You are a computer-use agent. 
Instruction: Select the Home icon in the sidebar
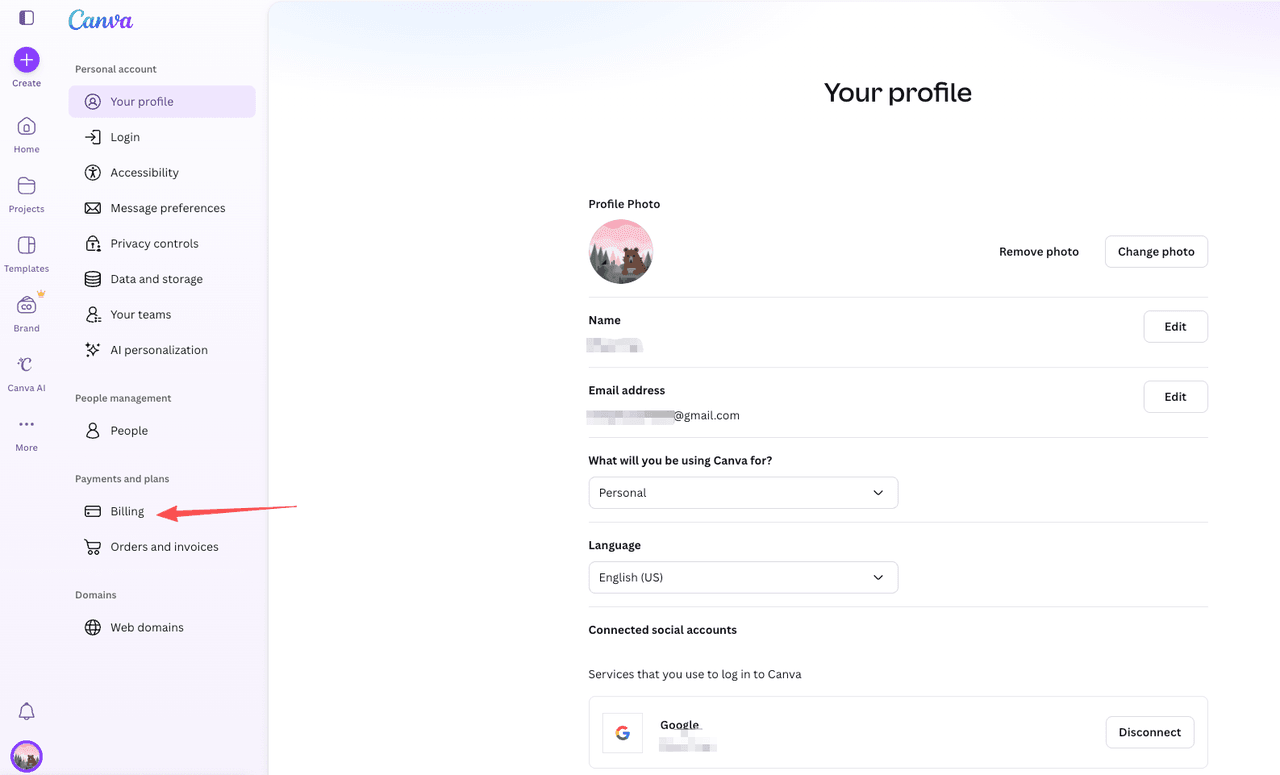click(x=25, y=127)
